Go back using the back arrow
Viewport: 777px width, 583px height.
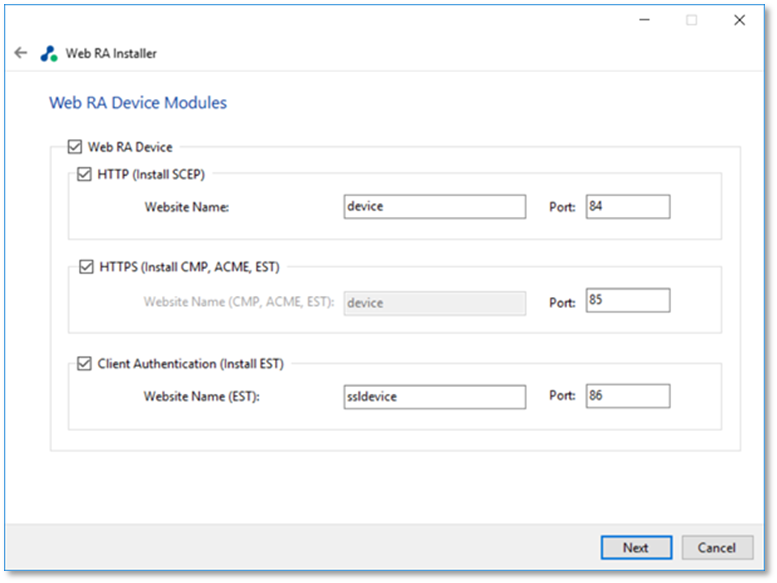[21, 53]
